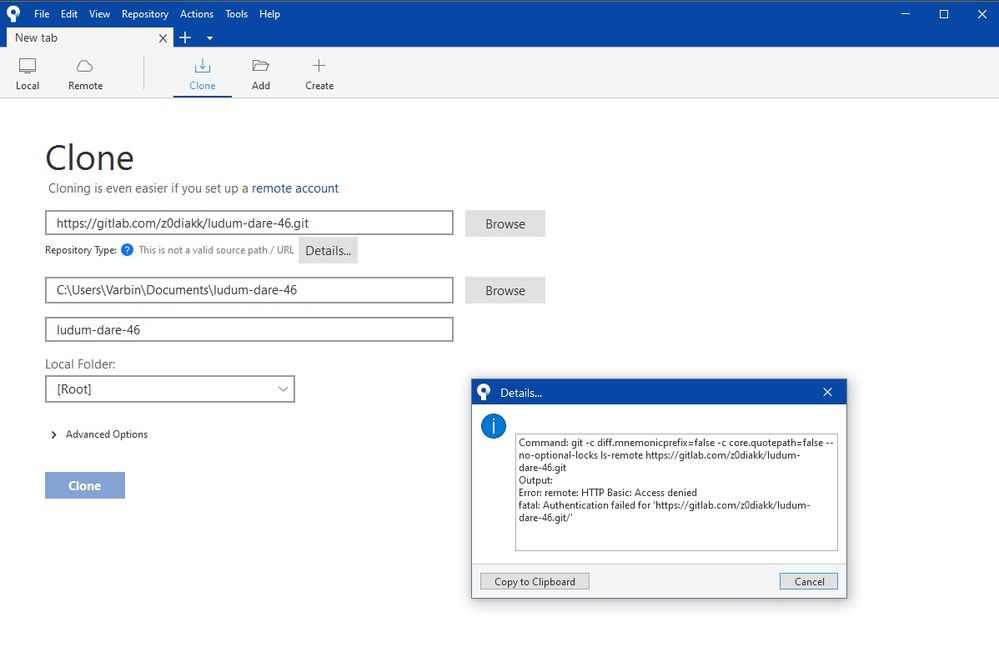Select the Clone toolbar icon
Viewport: 999px width, 667px height.
202,74
